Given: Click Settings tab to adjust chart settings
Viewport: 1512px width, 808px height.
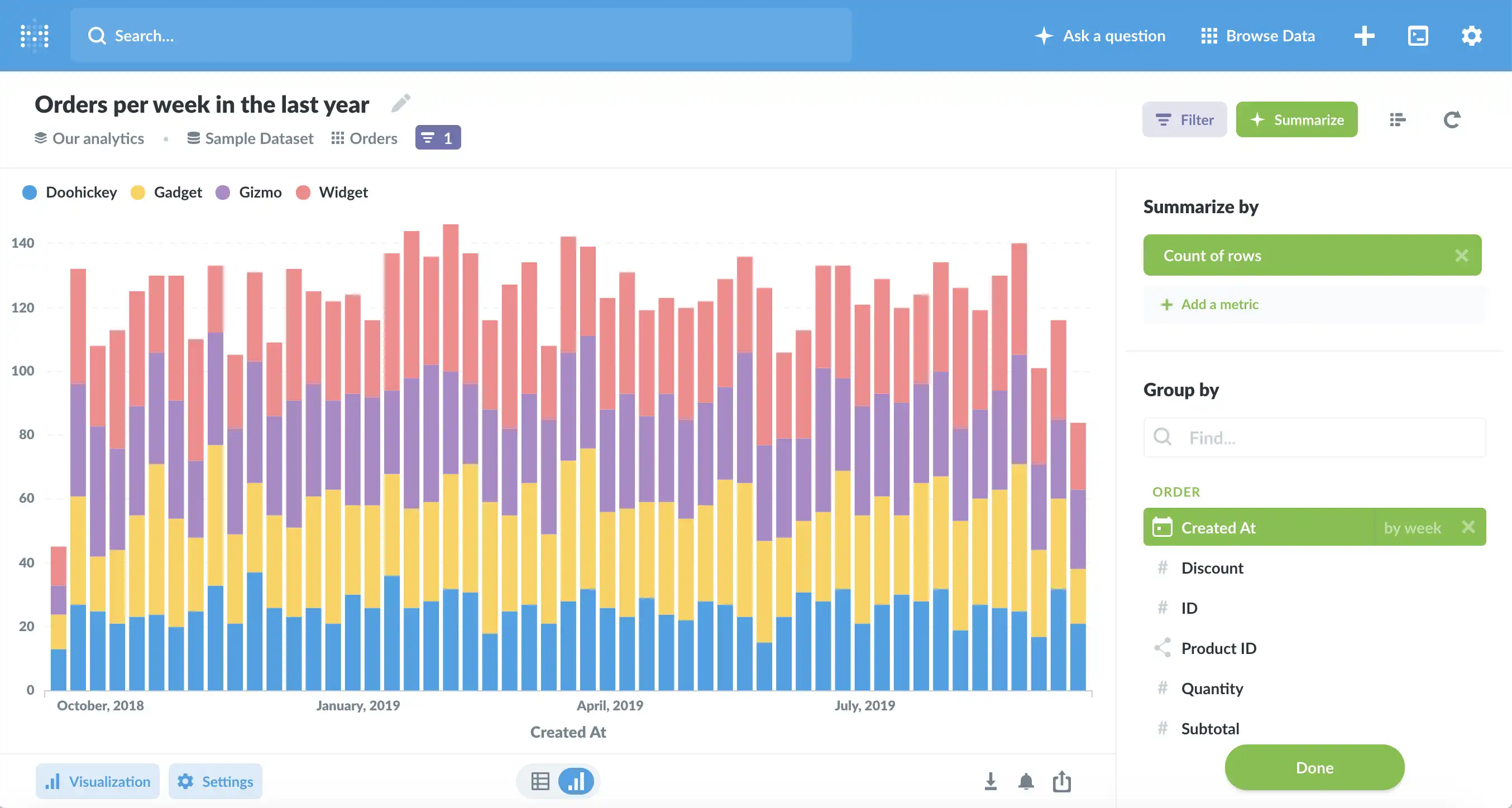Looking at the screenshot, I should 216,781.
